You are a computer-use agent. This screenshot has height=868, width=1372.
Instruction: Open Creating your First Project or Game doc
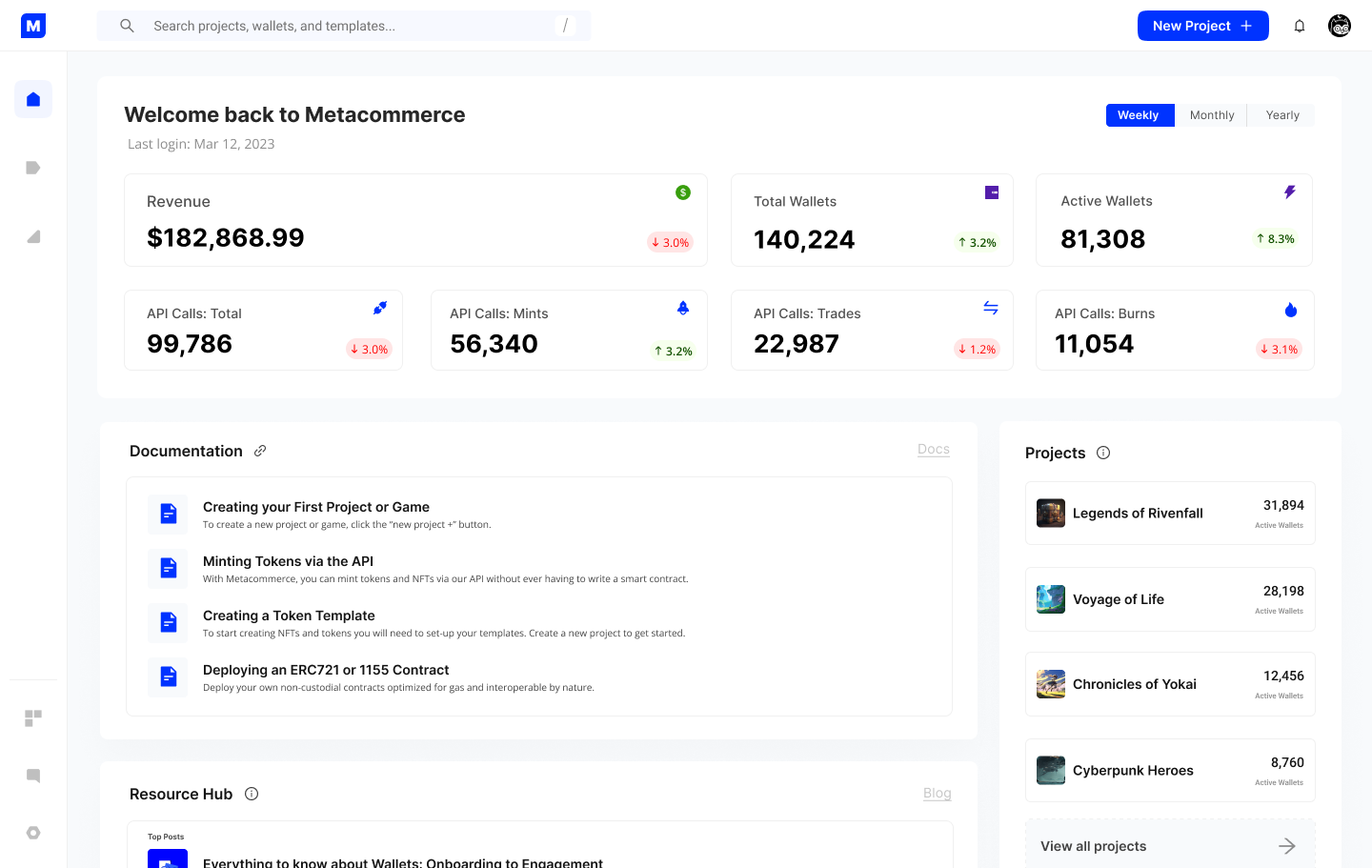[316, 507]
